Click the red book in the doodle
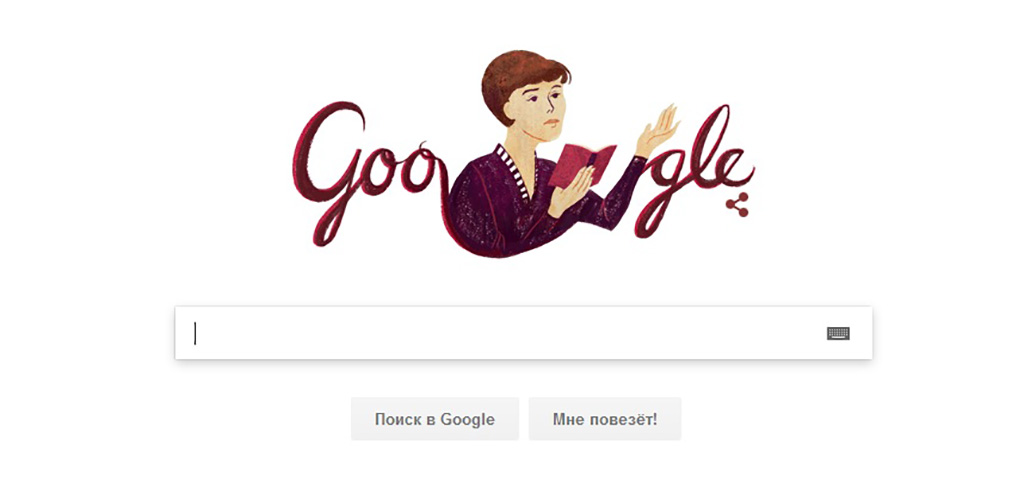 tap(581, 165)
